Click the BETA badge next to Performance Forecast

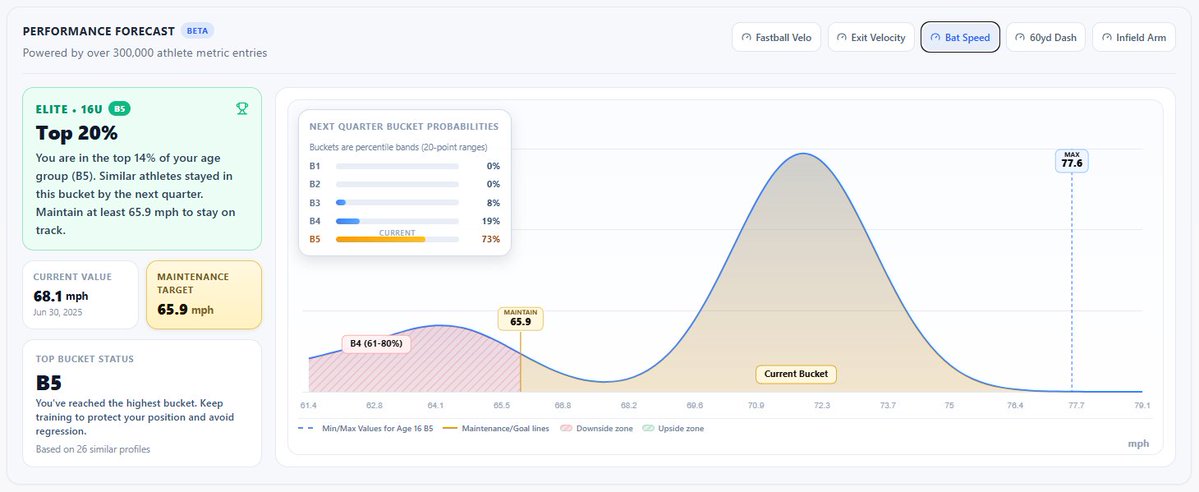(197, 31)
